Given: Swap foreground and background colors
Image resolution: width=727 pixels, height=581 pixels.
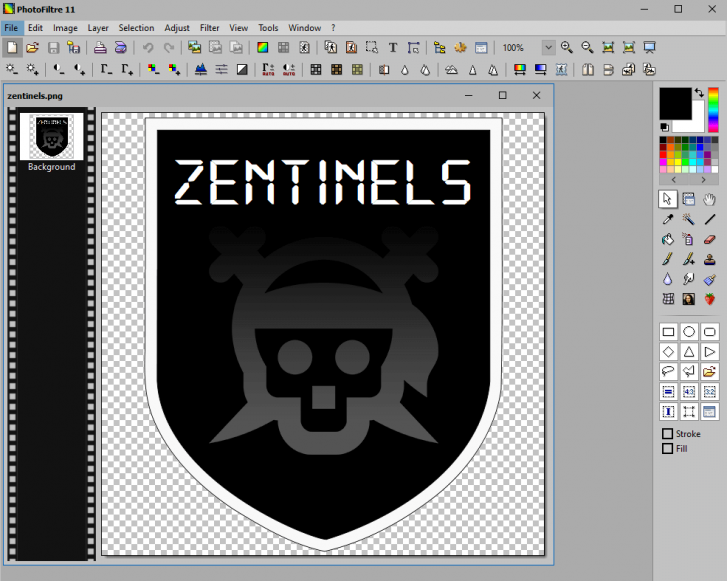Looking at the screenshot, I should pyautogui.click(x=697, y=93).
